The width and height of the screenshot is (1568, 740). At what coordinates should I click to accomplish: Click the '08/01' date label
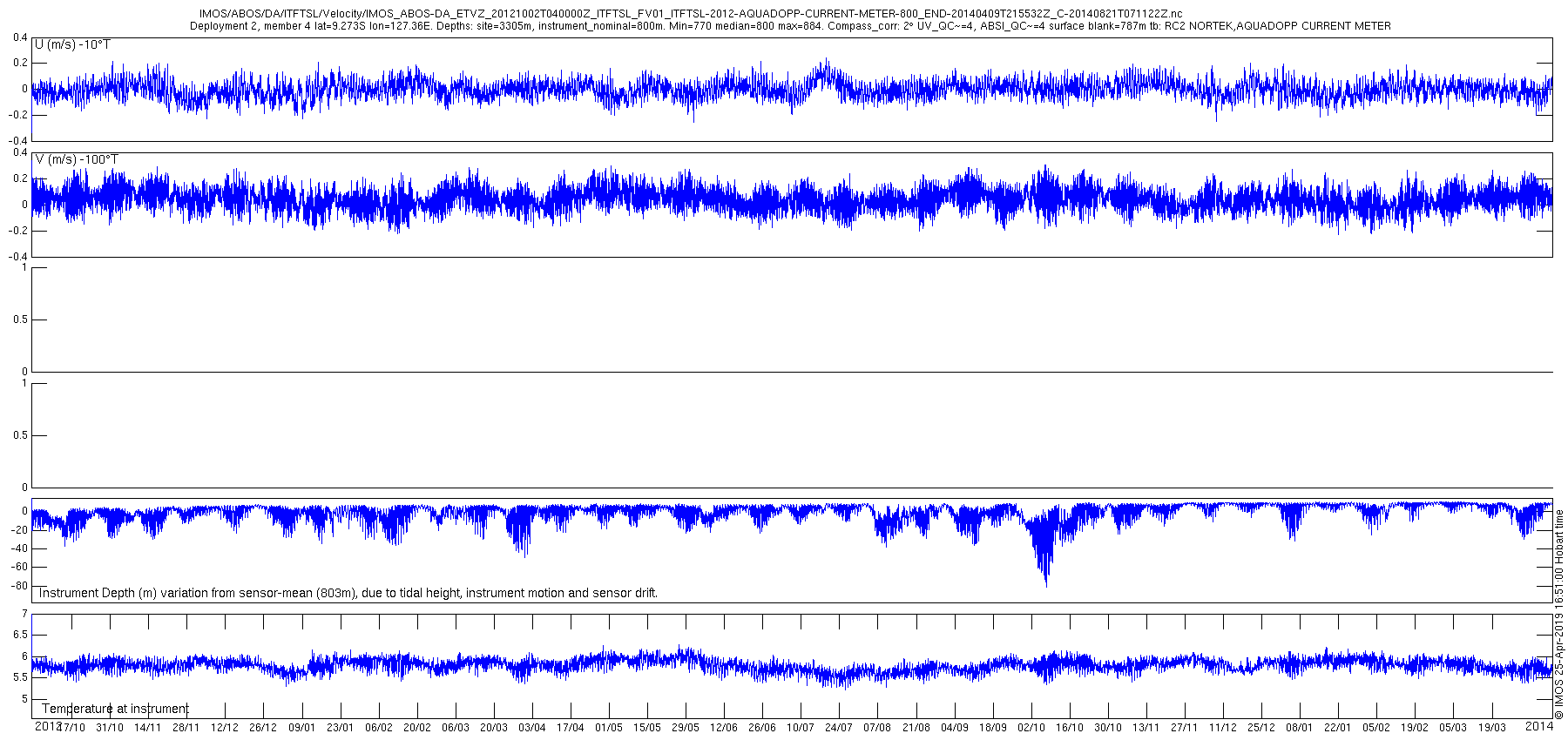pos(1299,728)
